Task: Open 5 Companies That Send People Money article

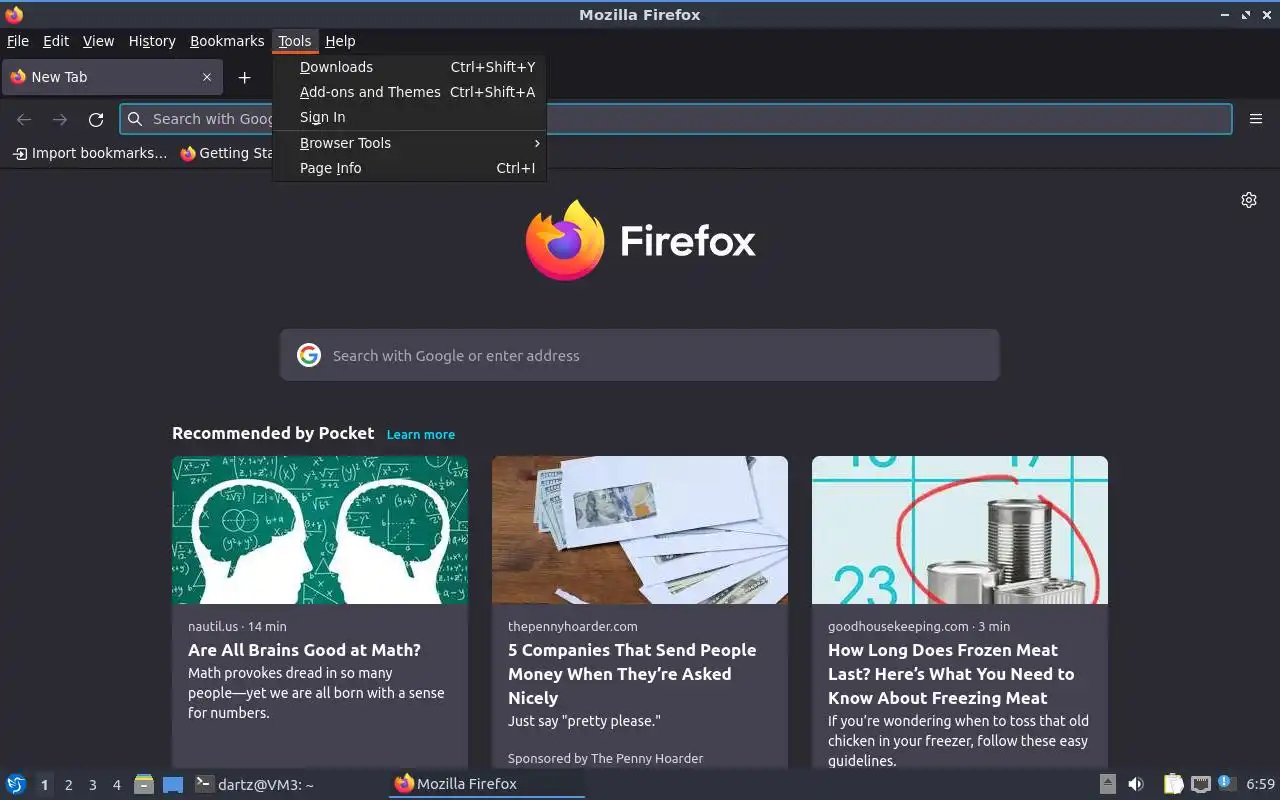Action: (x=632, y=674)
